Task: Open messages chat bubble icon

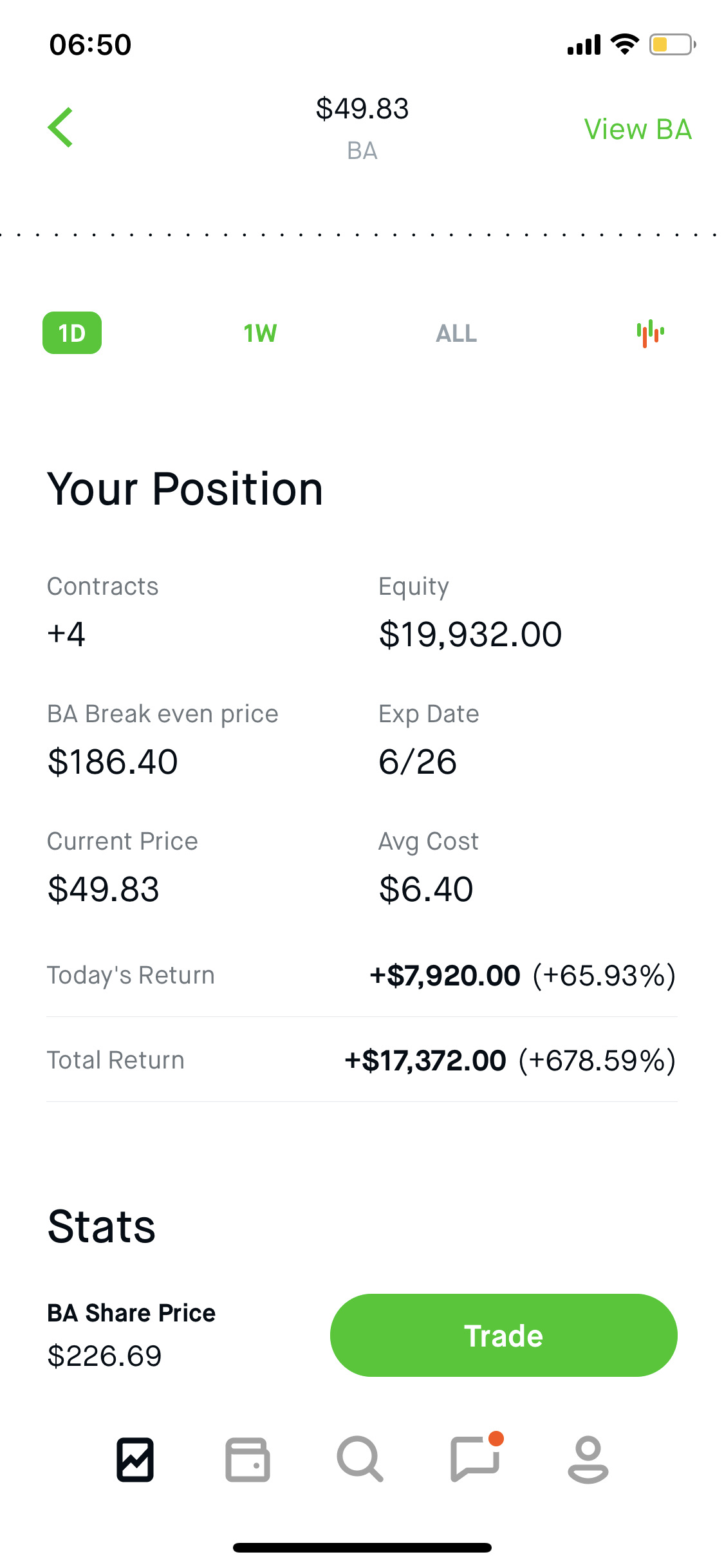Action: [476, 1458]
